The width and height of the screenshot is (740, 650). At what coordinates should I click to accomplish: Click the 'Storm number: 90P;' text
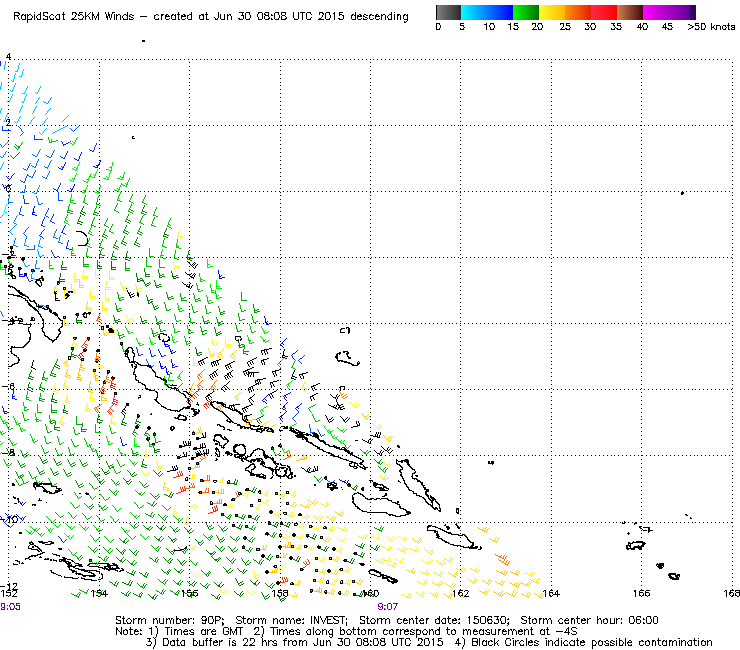[170, 620]
